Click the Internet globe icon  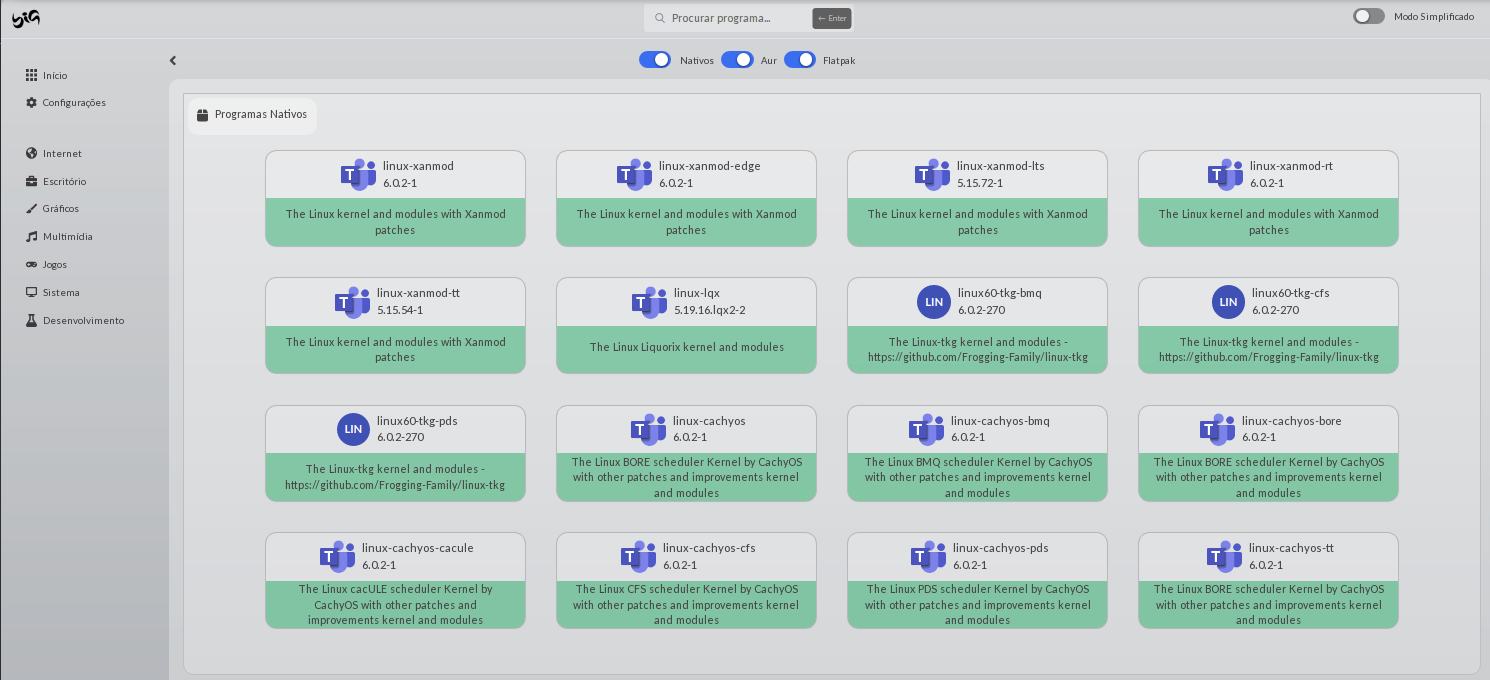pos(32,153)
